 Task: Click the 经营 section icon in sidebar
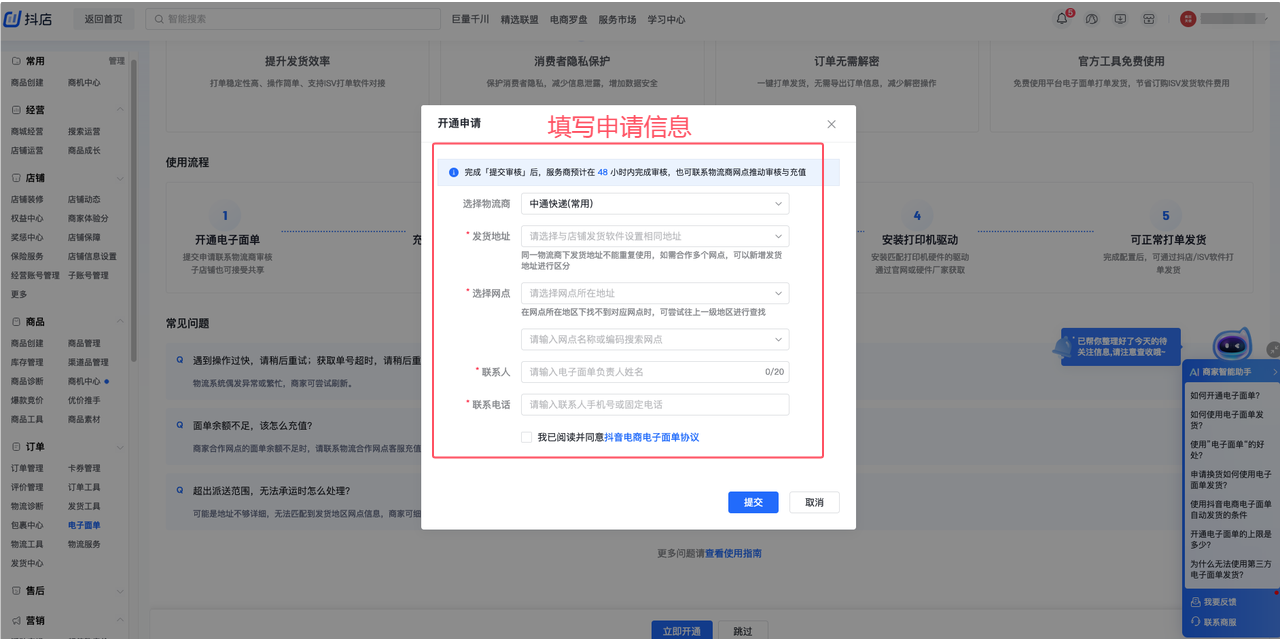(x=16, y=110)
